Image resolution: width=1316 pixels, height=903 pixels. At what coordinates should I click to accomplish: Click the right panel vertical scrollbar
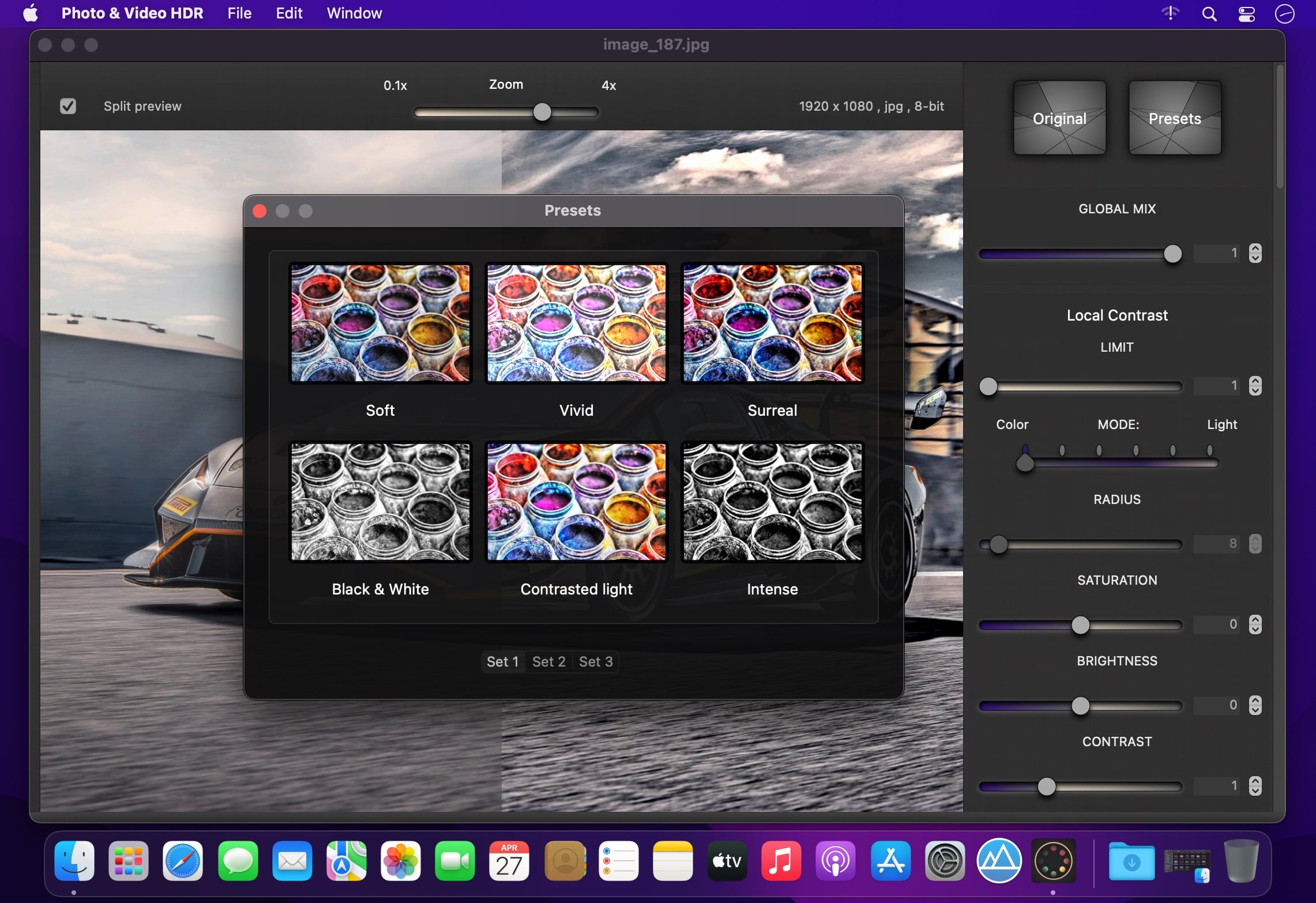[x=1280, y=127]
